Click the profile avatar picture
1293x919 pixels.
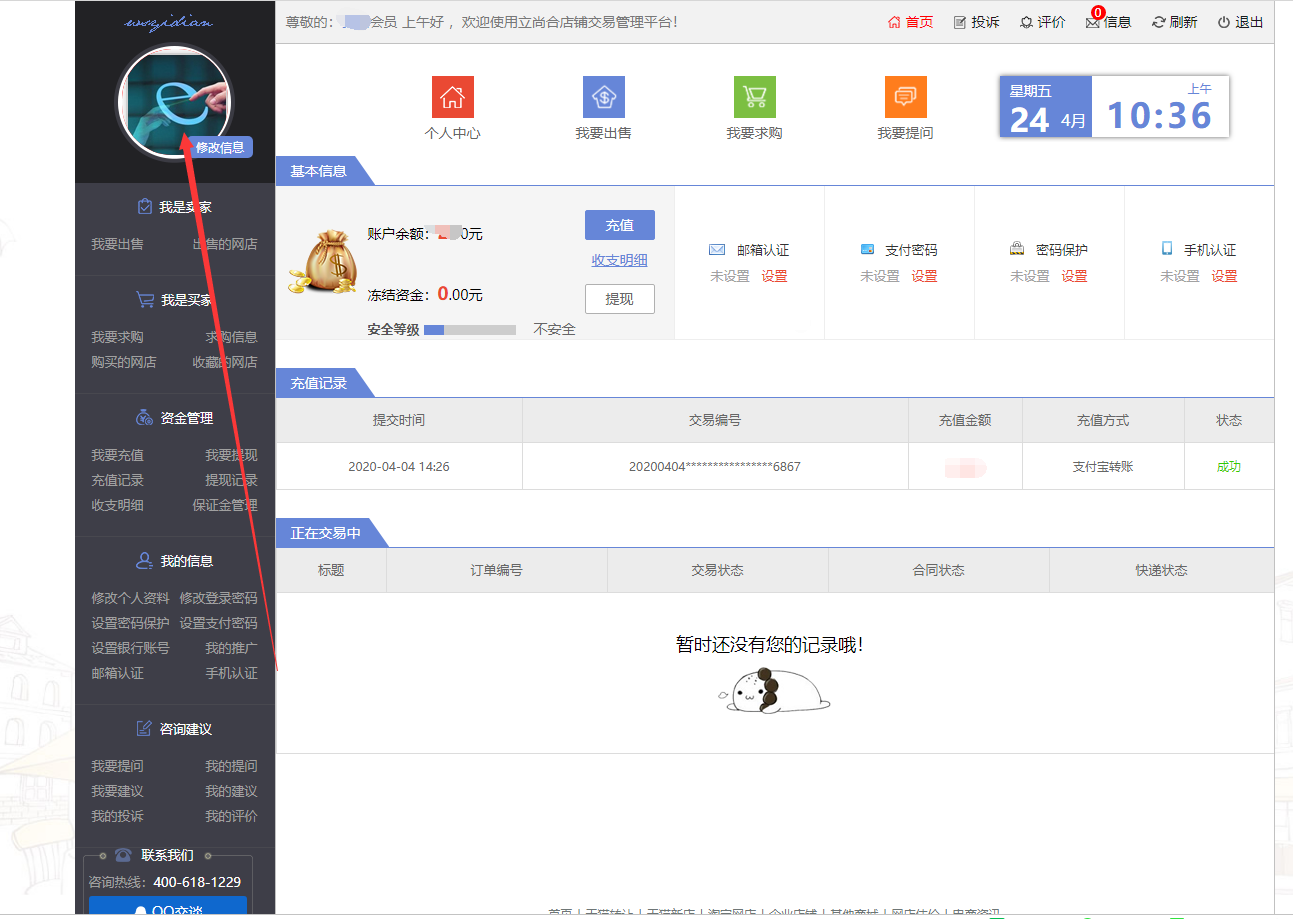pyautogui.click(x=173, y=100)
